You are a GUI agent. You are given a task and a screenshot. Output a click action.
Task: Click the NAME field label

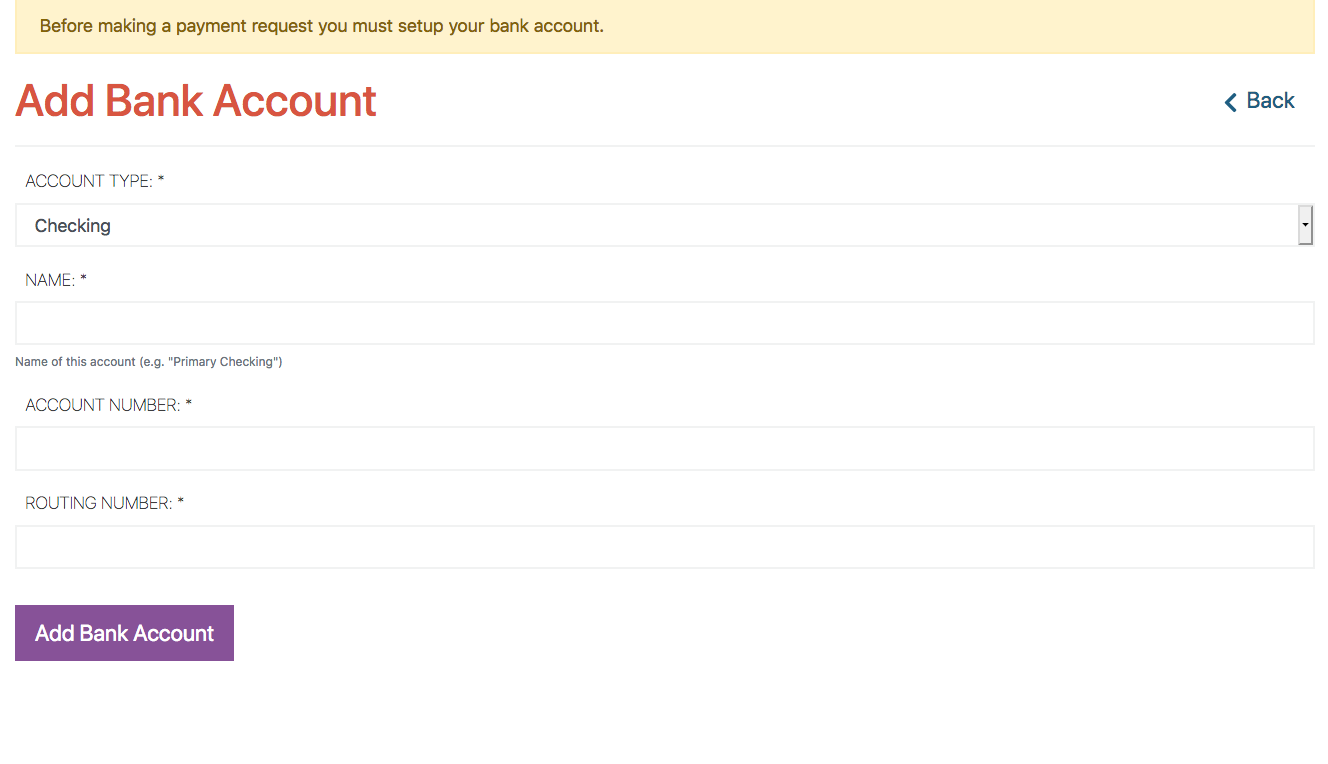point(50,280)
